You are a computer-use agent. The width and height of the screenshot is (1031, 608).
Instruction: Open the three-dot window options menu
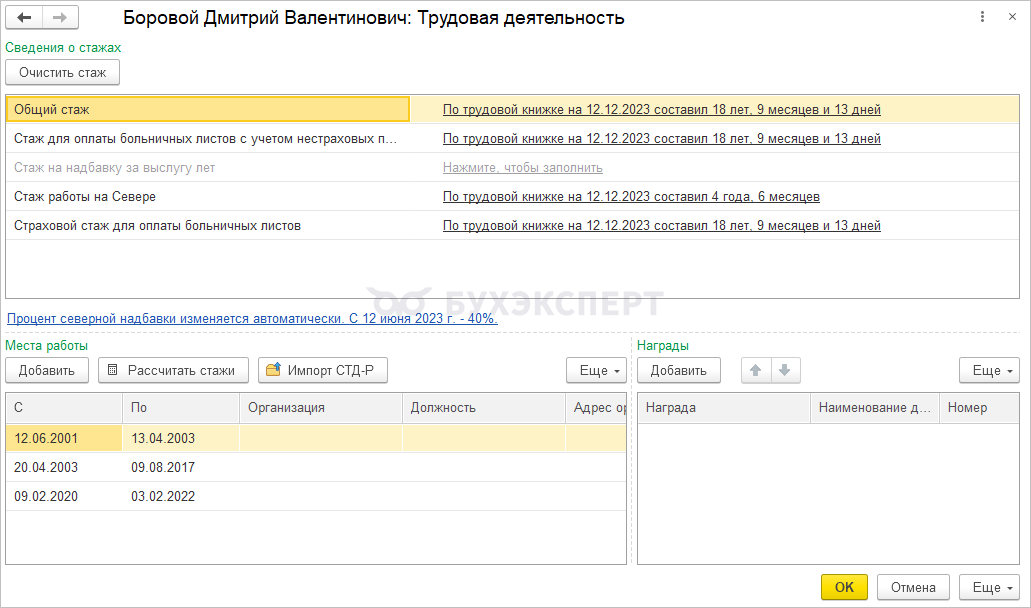pyautogui.click(x=982, y=17)
